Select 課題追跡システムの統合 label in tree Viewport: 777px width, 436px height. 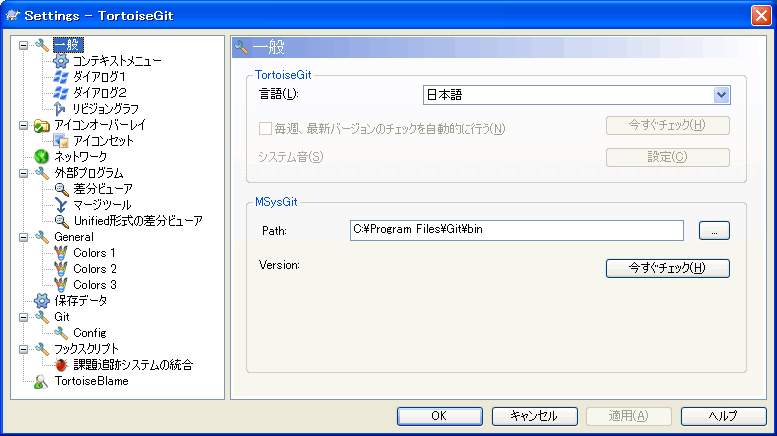[133, 365]
